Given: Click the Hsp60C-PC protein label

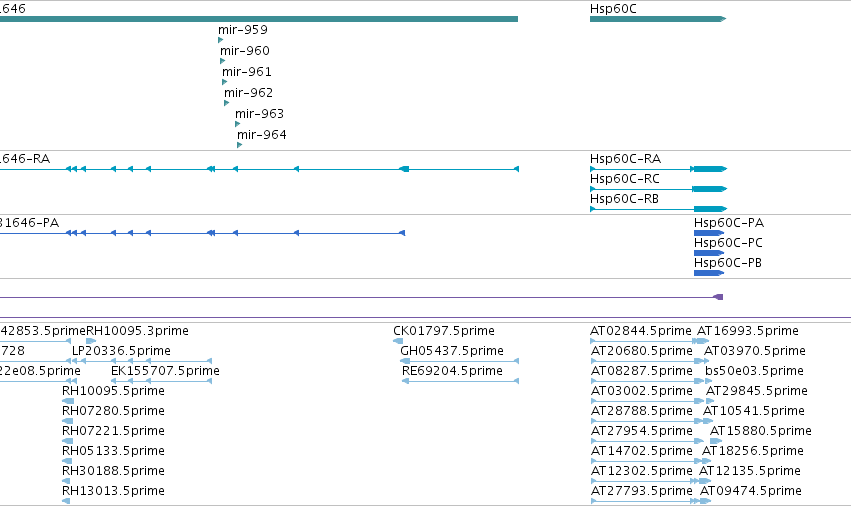Looking at the screenshot, I should 728,243.
